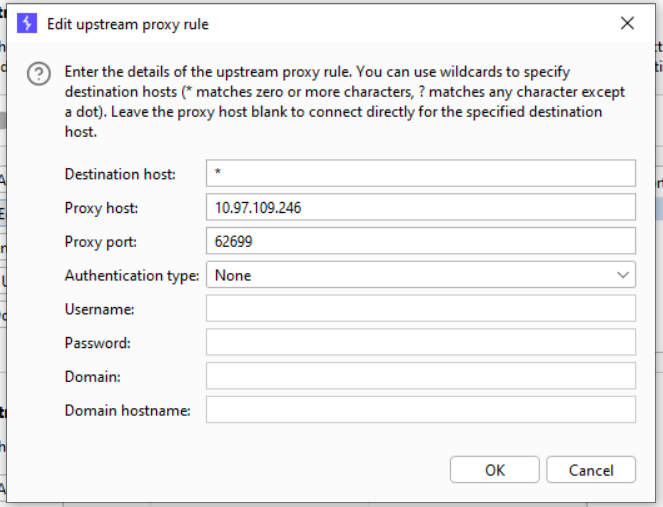Click the 'Proxy host:' label text

pyautogui.click(x=101, y=208)
